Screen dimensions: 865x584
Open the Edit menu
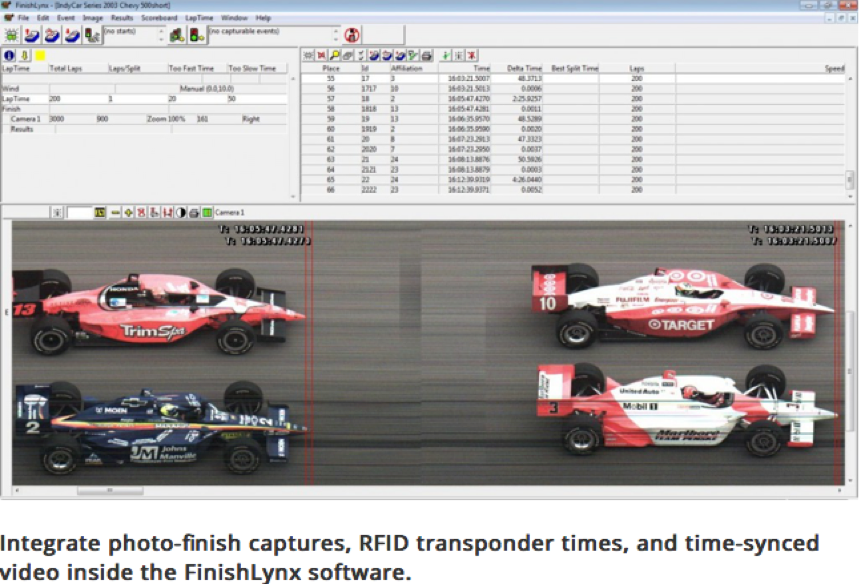(43, 18)
